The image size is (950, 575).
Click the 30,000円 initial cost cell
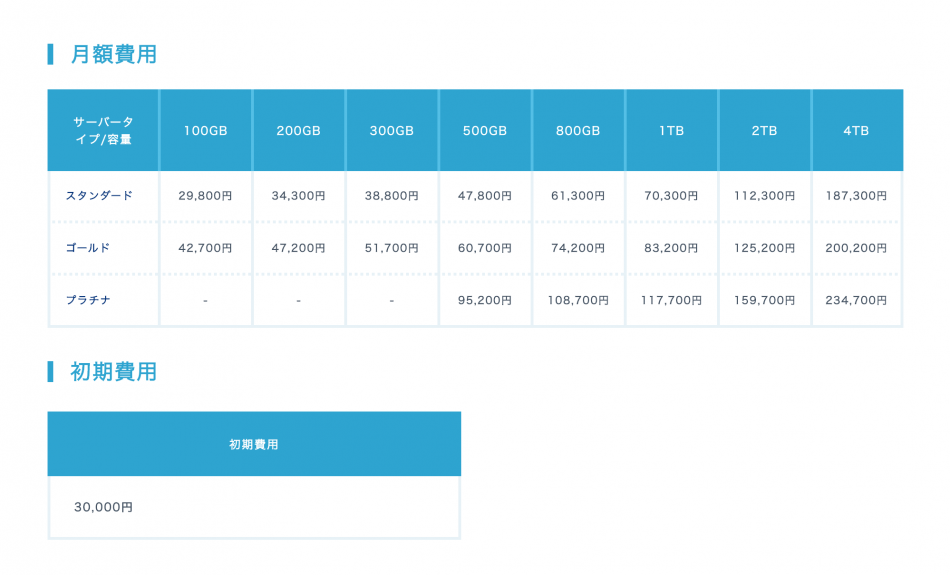(x=103, y=508)
